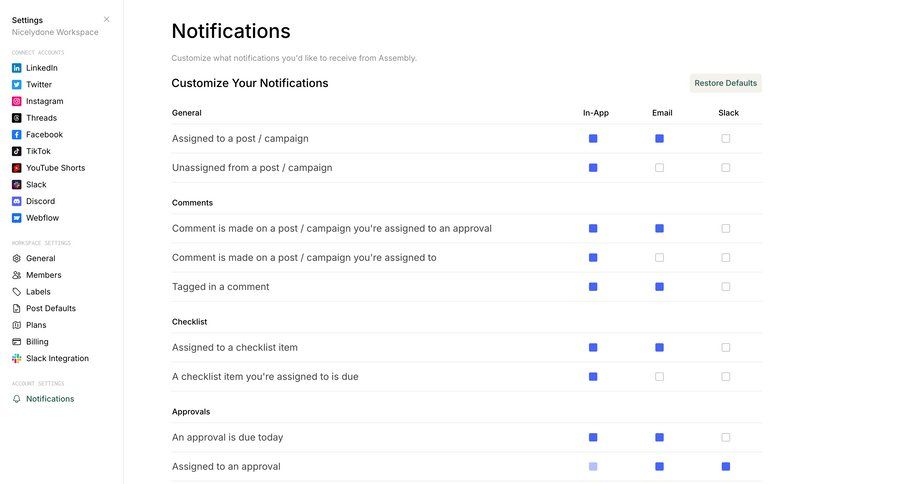Click the Webflow icon

tap(17, 218)
